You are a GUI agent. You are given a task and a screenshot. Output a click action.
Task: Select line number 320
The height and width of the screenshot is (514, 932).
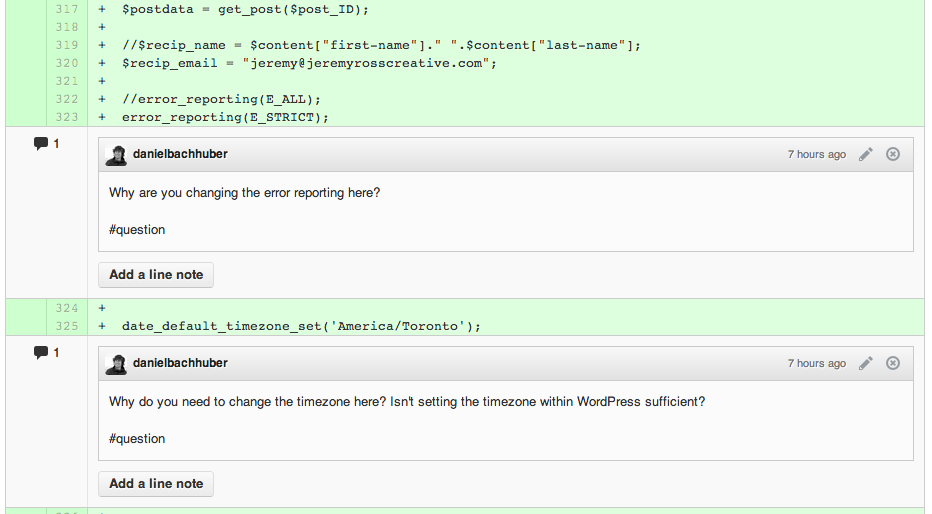tap(67, 63)
